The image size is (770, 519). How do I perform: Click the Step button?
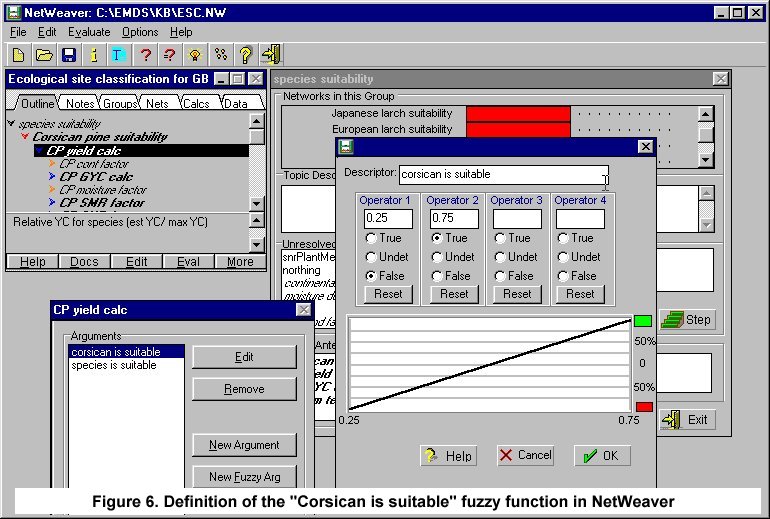click(687, 320)
